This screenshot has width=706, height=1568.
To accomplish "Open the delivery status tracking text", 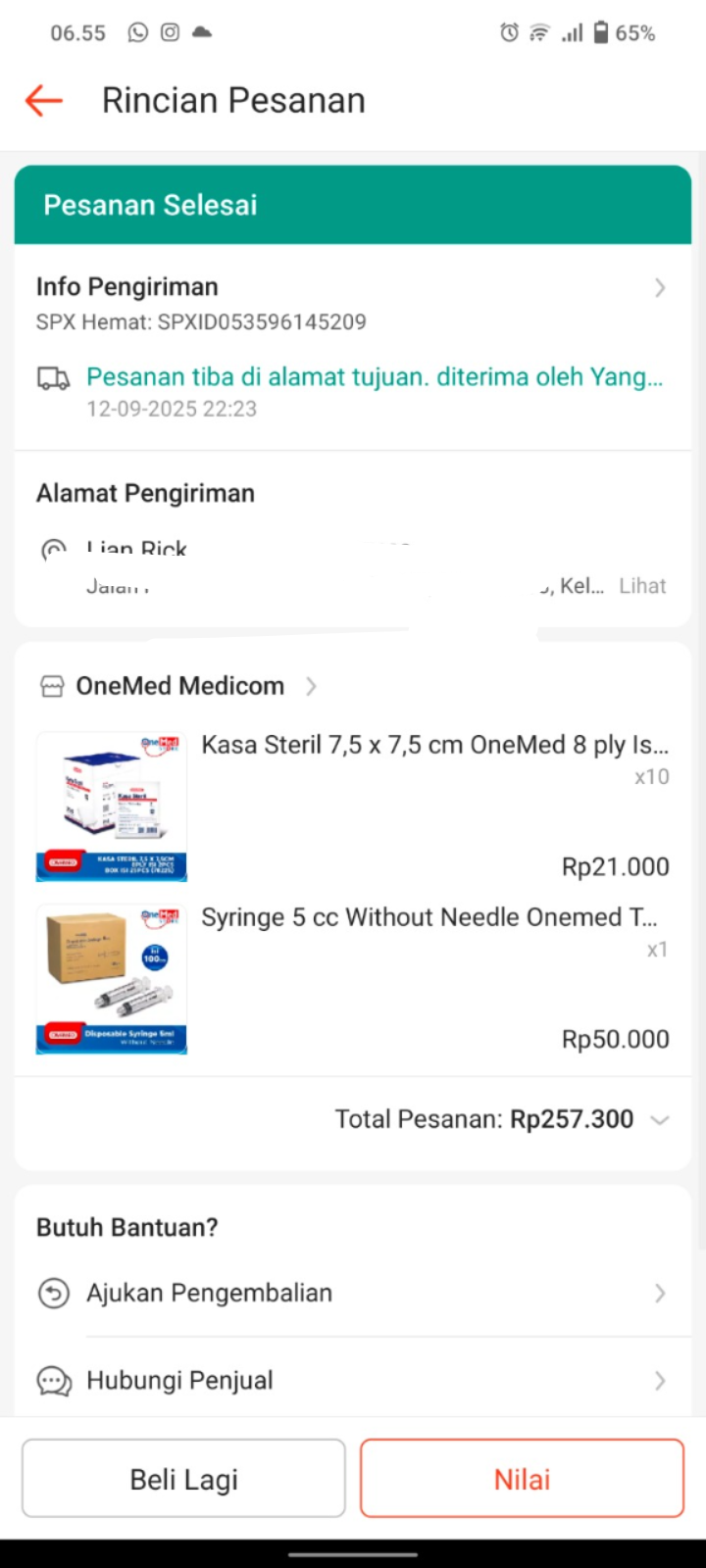I will [x=375, y=377].
